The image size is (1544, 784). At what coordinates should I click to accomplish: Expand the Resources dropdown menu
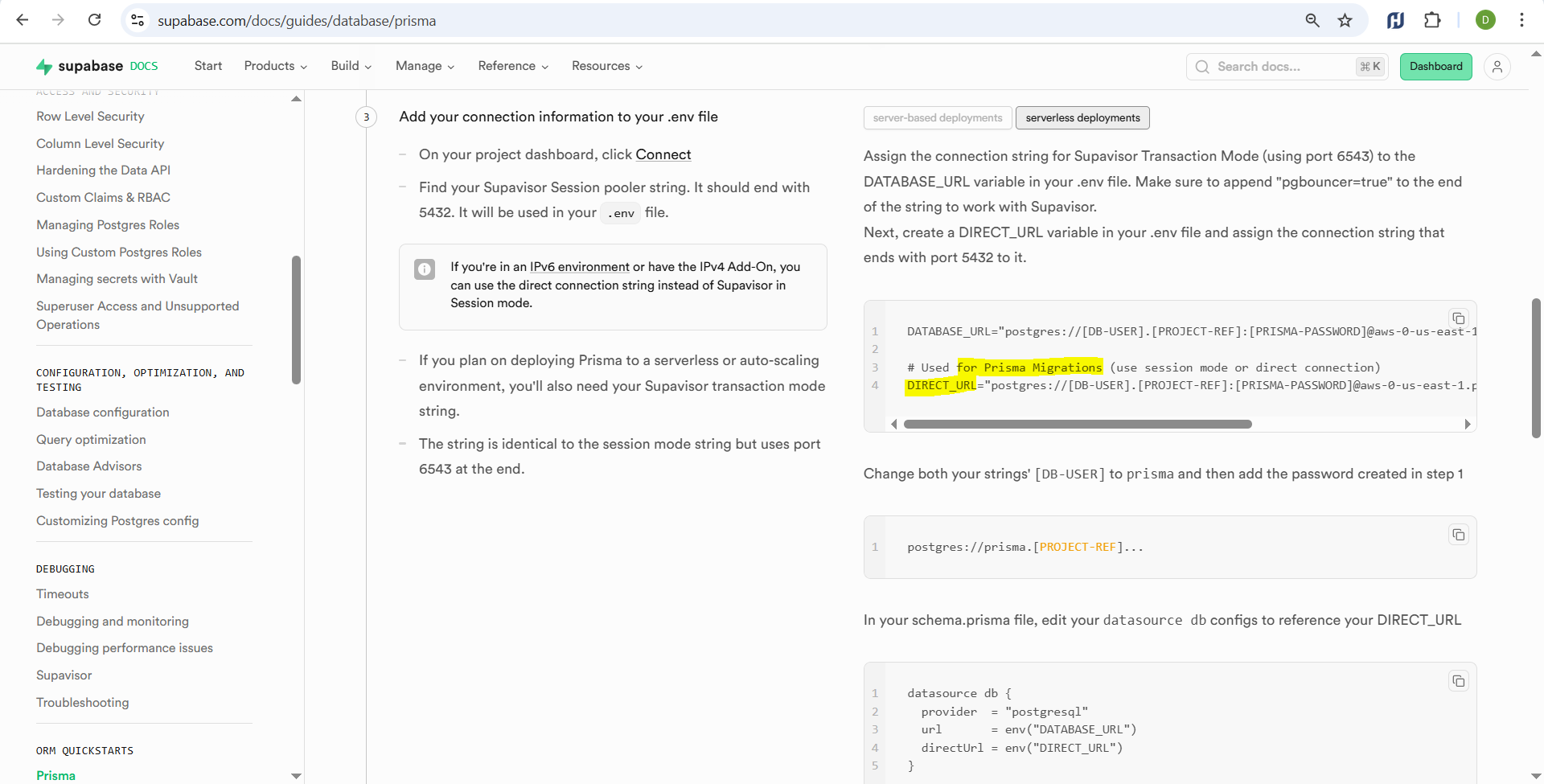[x=607, y=66]
